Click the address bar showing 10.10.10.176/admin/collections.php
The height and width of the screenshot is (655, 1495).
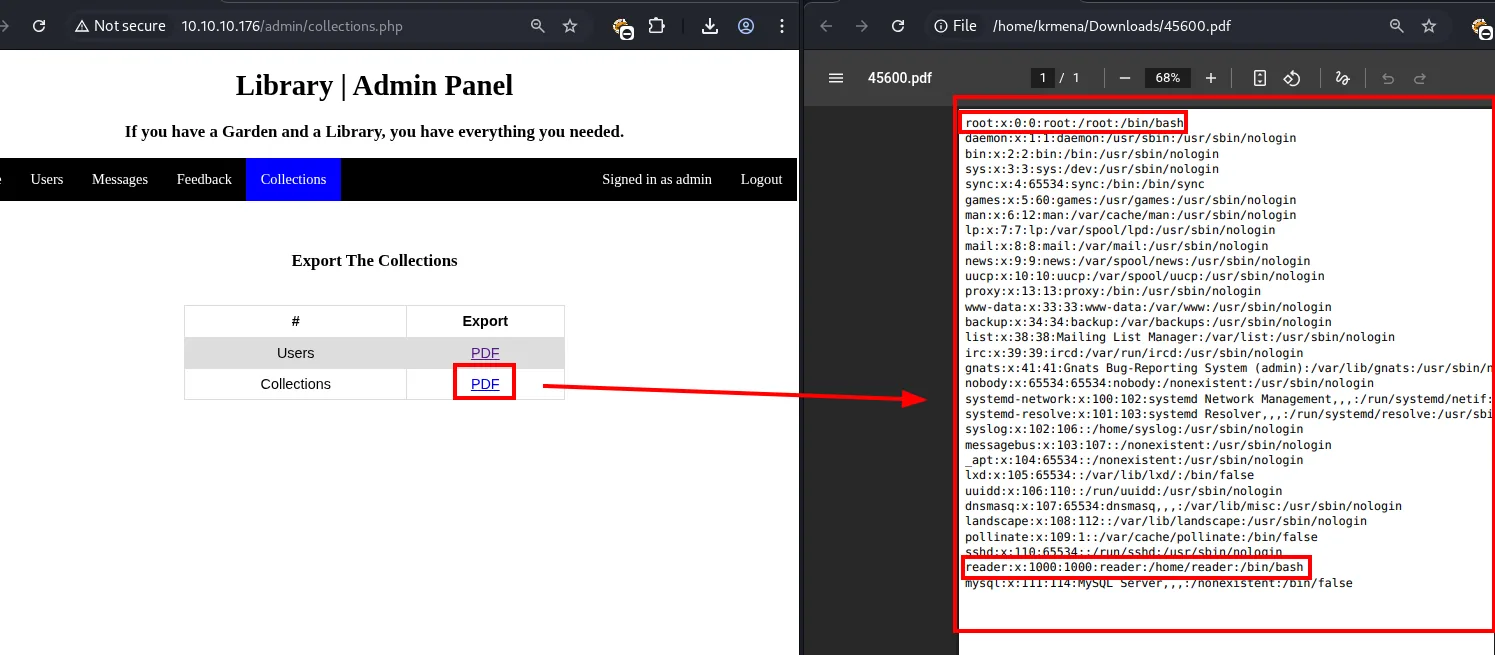pyautogui.click(x=292, y=26)
